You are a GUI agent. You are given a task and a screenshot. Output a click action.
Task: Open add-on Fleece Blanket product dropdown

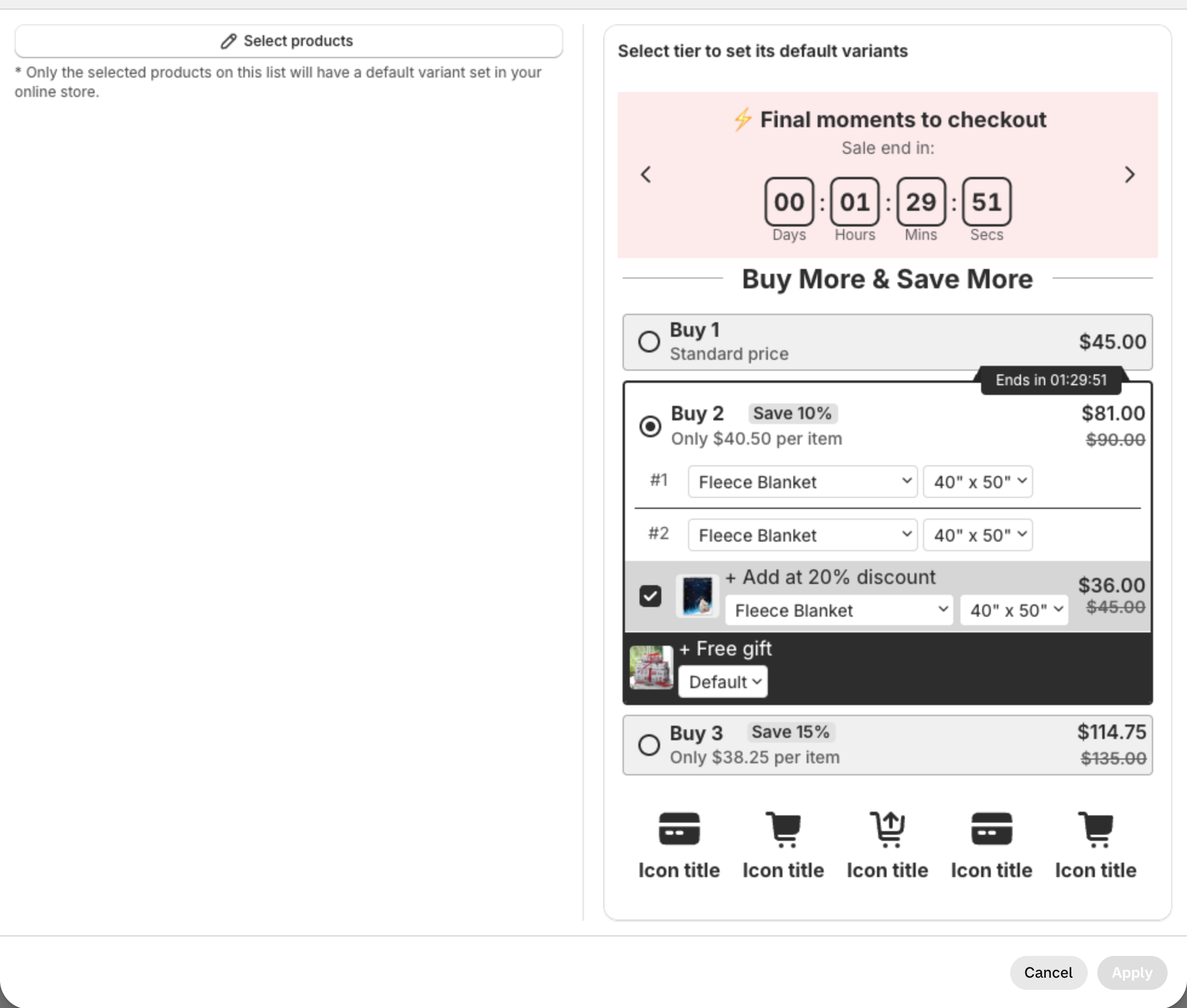839,610
